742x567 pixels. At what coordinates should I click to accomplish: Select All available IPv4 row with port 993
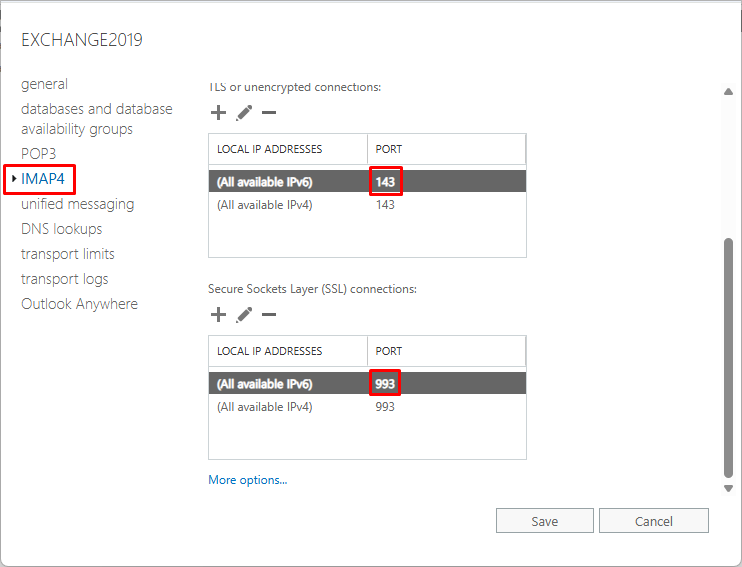click(367, 407)
